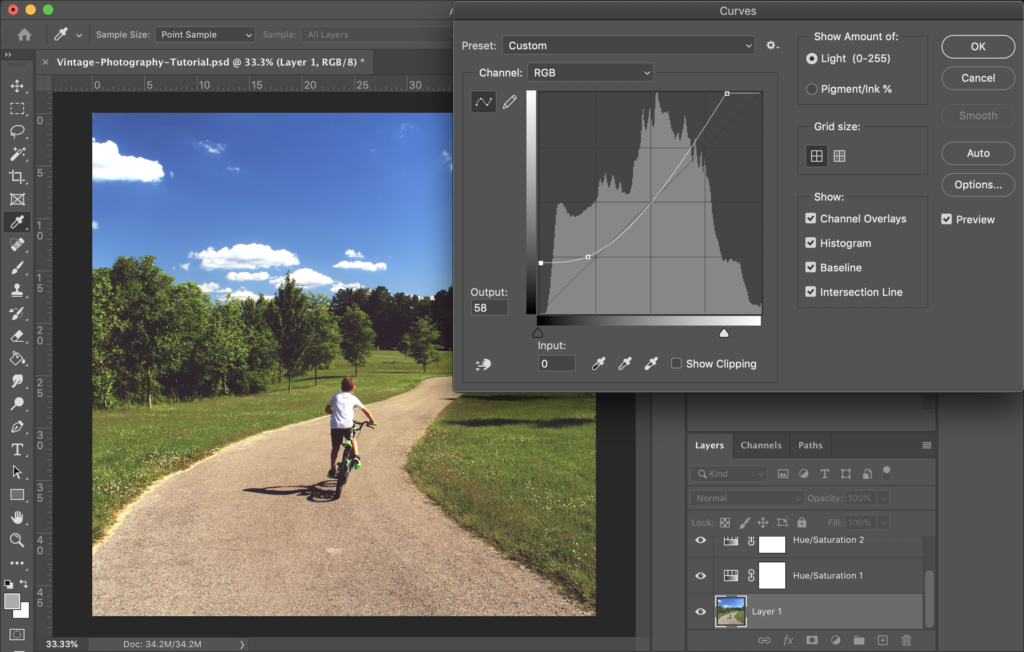
Task: Select the Type tool
Action: coord(17,449)
